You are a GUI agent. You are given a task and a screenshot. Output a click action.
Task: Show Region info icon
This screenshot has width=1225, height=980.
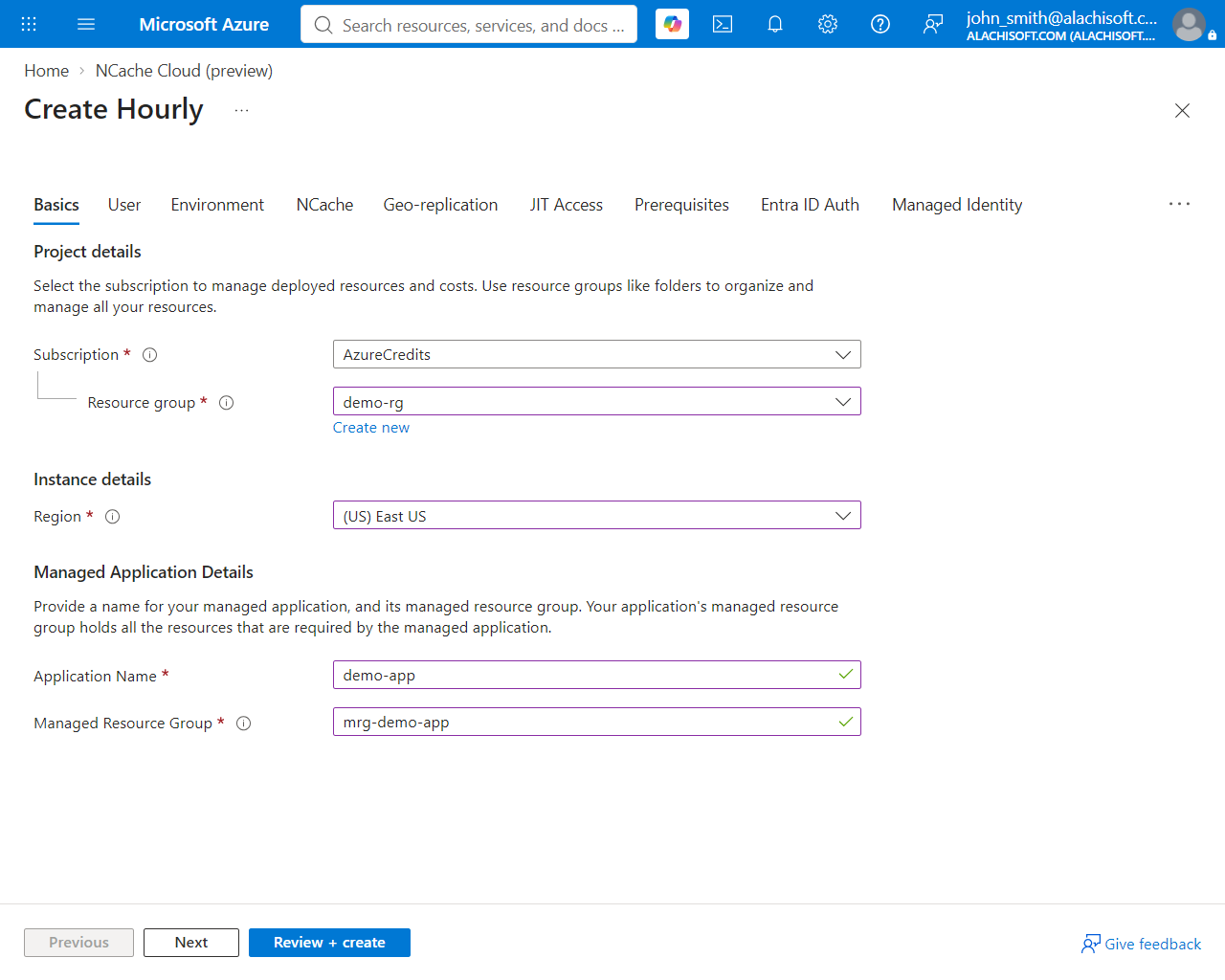(x=113, y=517)
